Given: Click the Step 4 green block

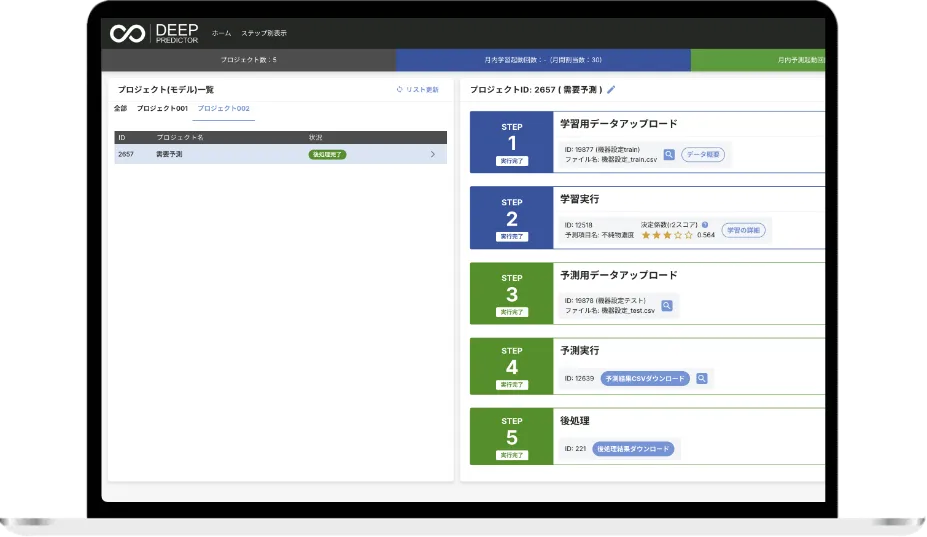Looking at the screenshot, I should coord(511,366).
